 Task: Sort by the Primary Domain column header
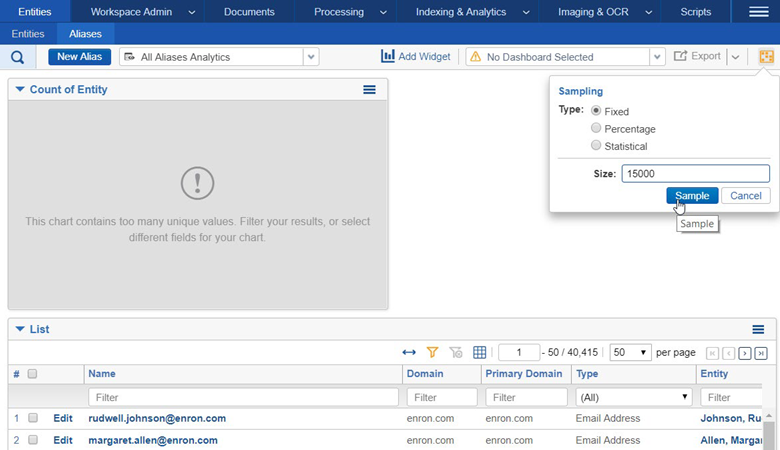524,373
